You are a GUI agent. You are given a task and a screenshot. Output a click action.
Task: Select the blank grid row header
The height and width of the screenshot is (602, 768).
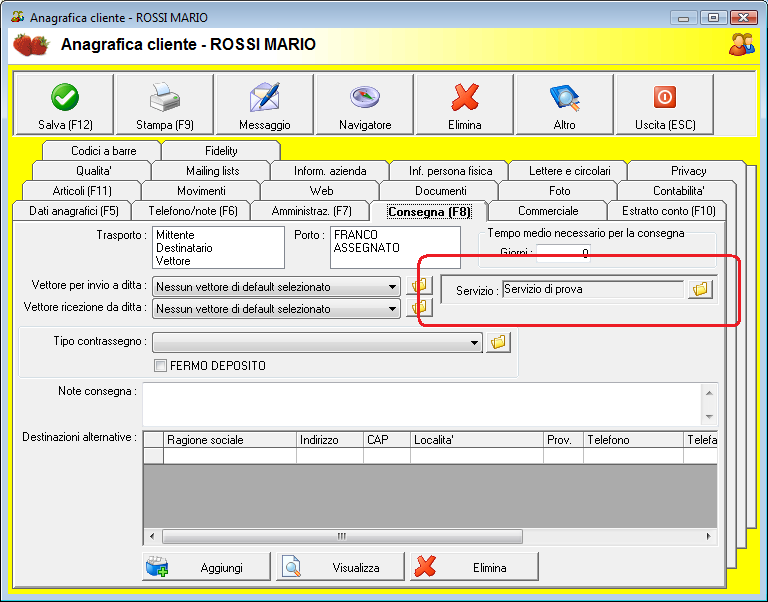click(153, 456)
